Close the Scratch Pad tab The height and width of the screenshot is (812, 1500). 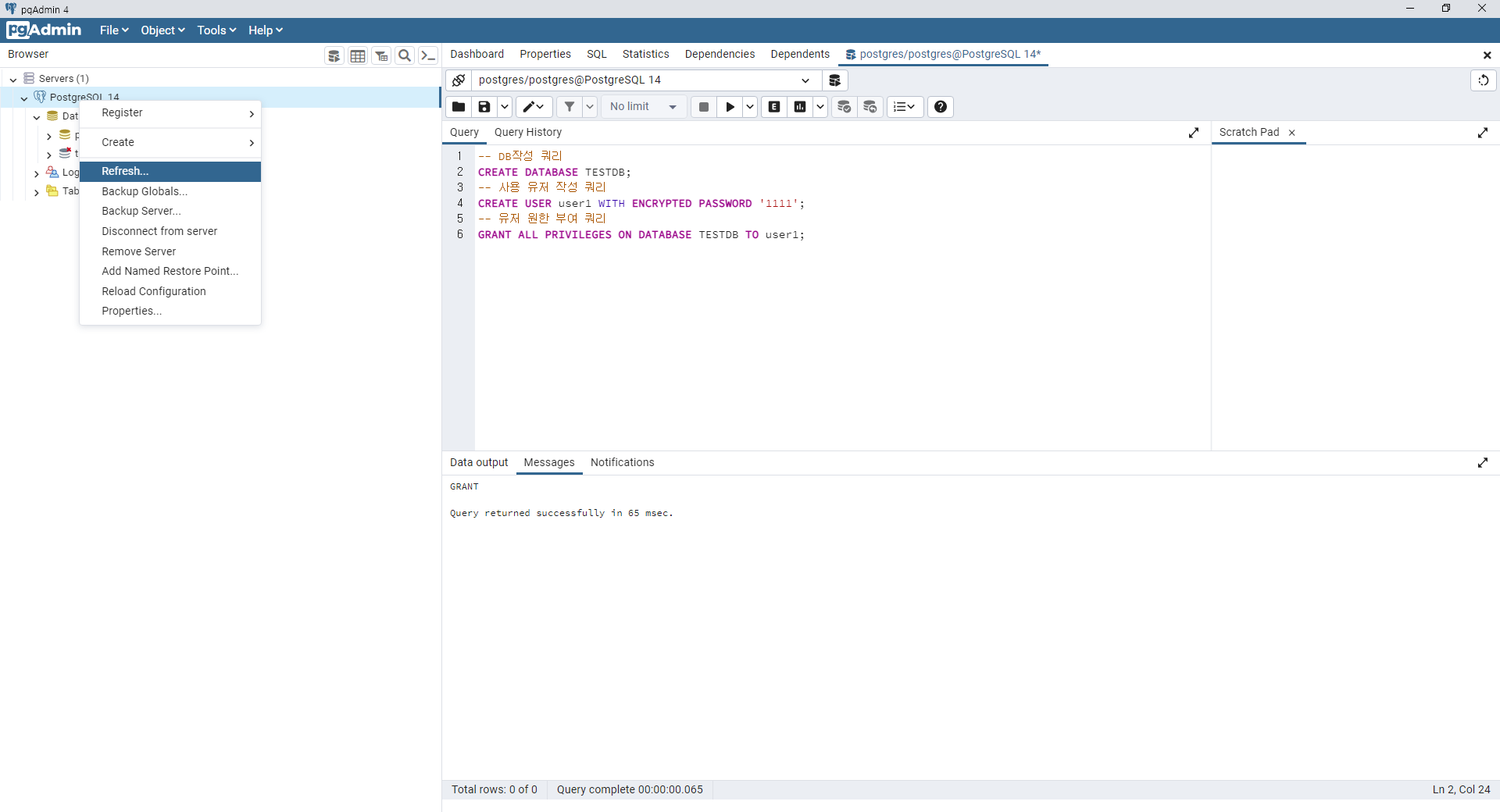pyautogui.click(x=1292, y=133)
